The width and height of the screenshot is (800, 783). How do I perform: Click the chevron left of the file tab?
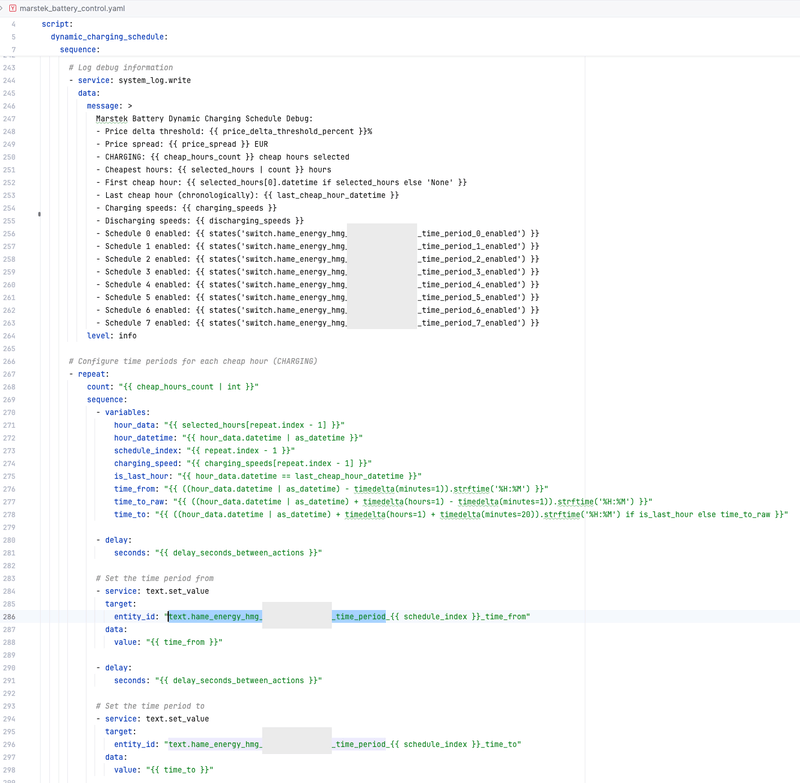coord(3,8)
